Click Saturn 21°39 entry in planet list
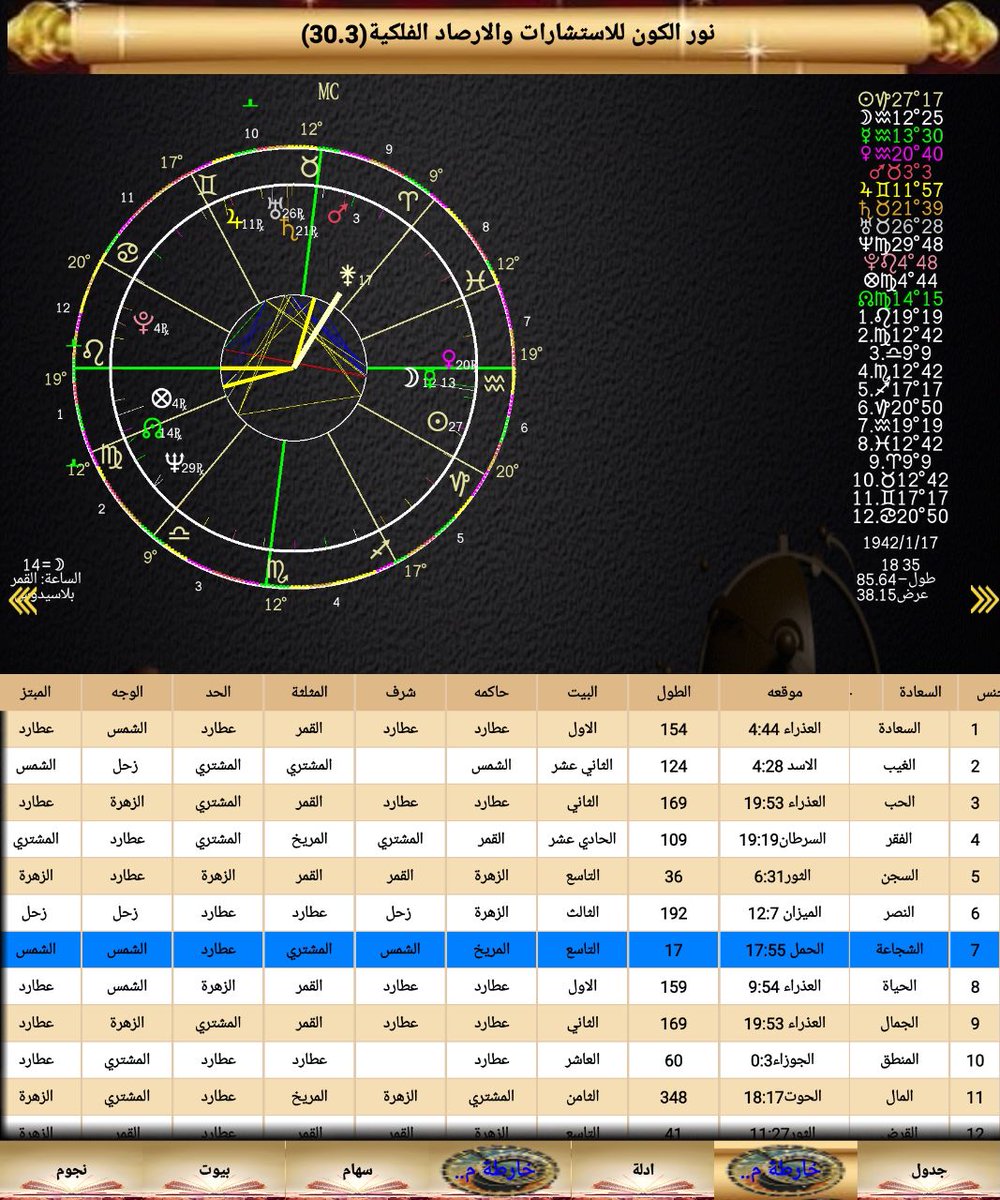Image resolution: width=1000 pixels, height=1200 pixels. point(900,208)
